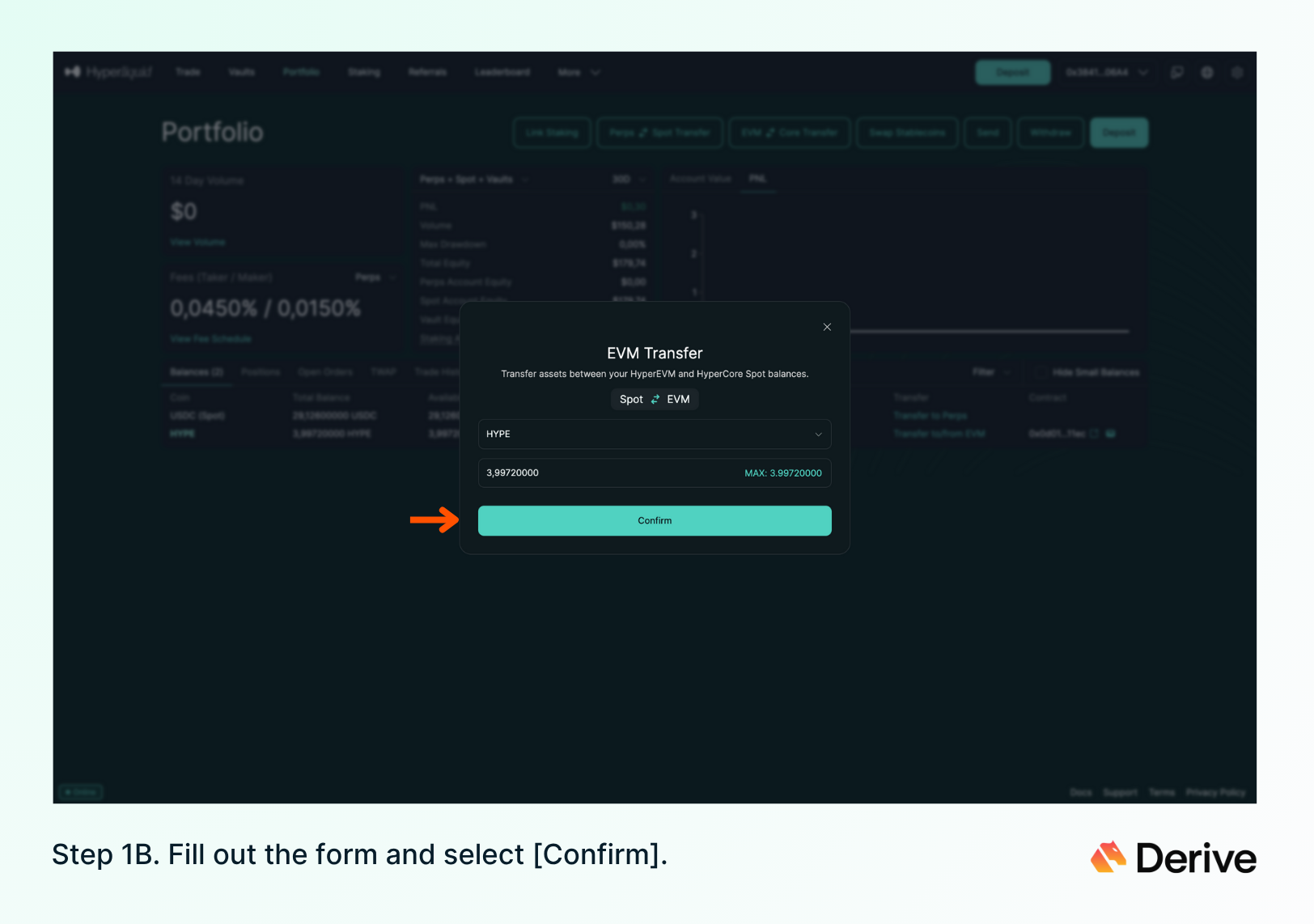Open the View Fee Schedule link
The image size is (1314, 924).
210,339
